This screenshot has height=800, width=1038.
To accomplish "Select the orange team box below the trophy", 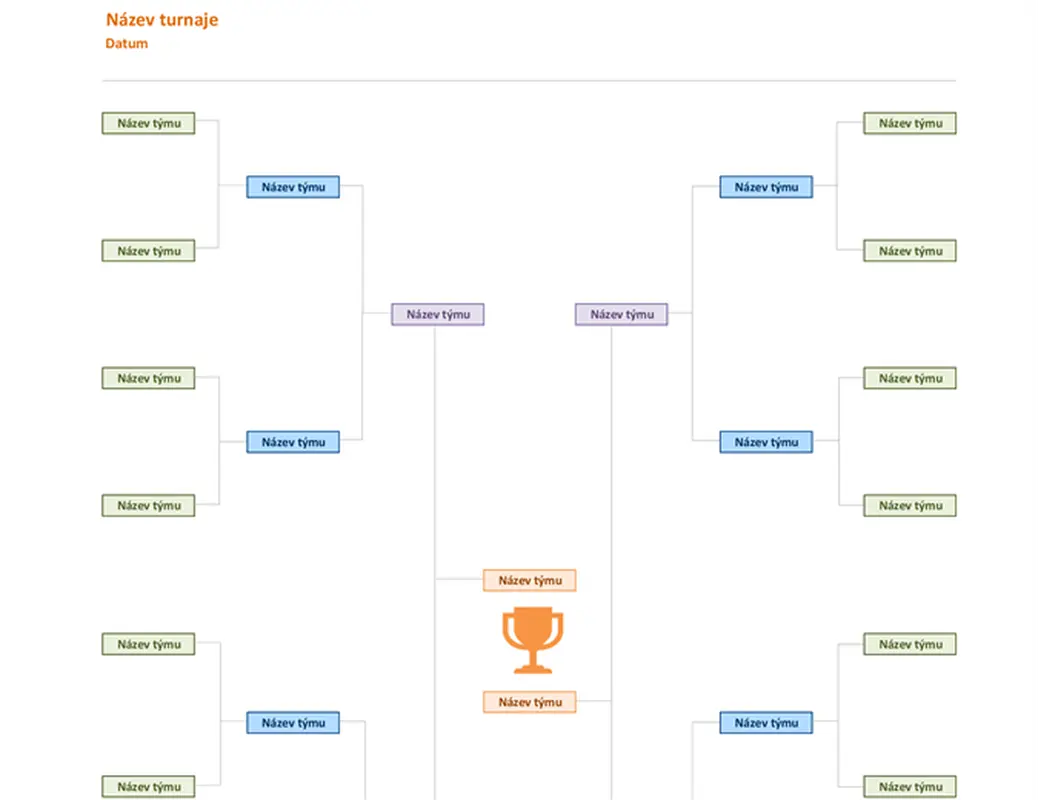I will (530, 702).
